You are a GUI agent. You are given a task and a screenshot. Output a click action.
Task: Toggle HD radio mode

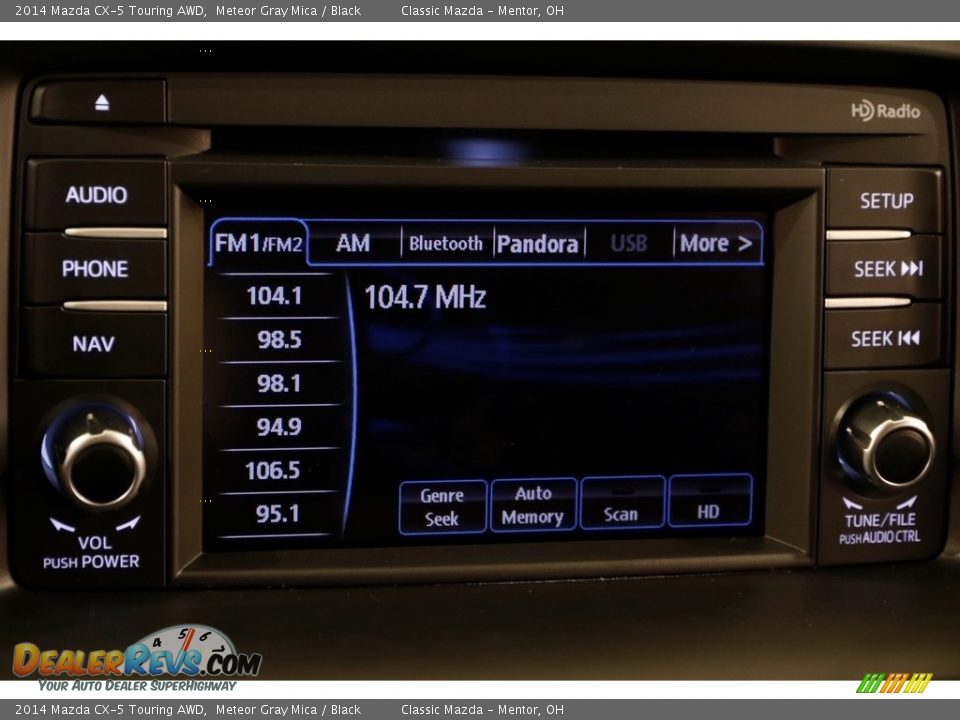click(x=709, y=502)
